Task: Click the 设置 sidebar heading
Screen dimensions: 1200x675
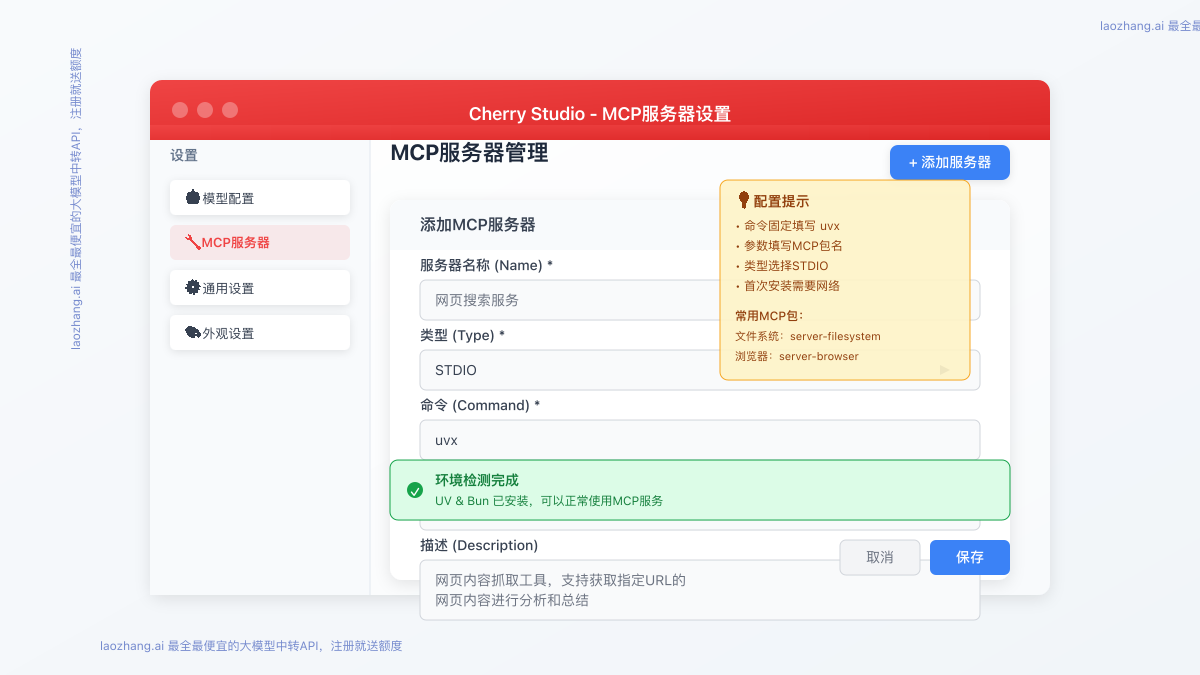Action: [184, 155]
